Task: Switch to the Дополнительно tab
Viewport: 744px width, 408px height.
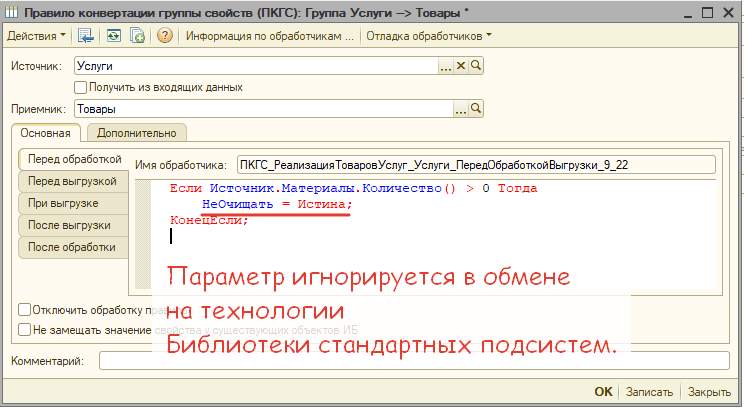Action: (x=137, y=133)
